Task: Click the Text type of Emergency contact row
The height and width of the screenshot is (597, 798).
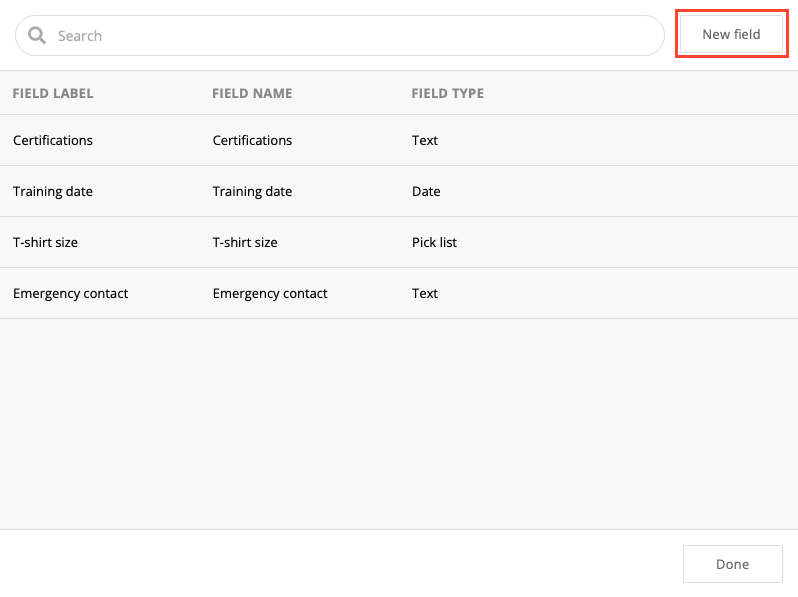Action: point(425,293)
